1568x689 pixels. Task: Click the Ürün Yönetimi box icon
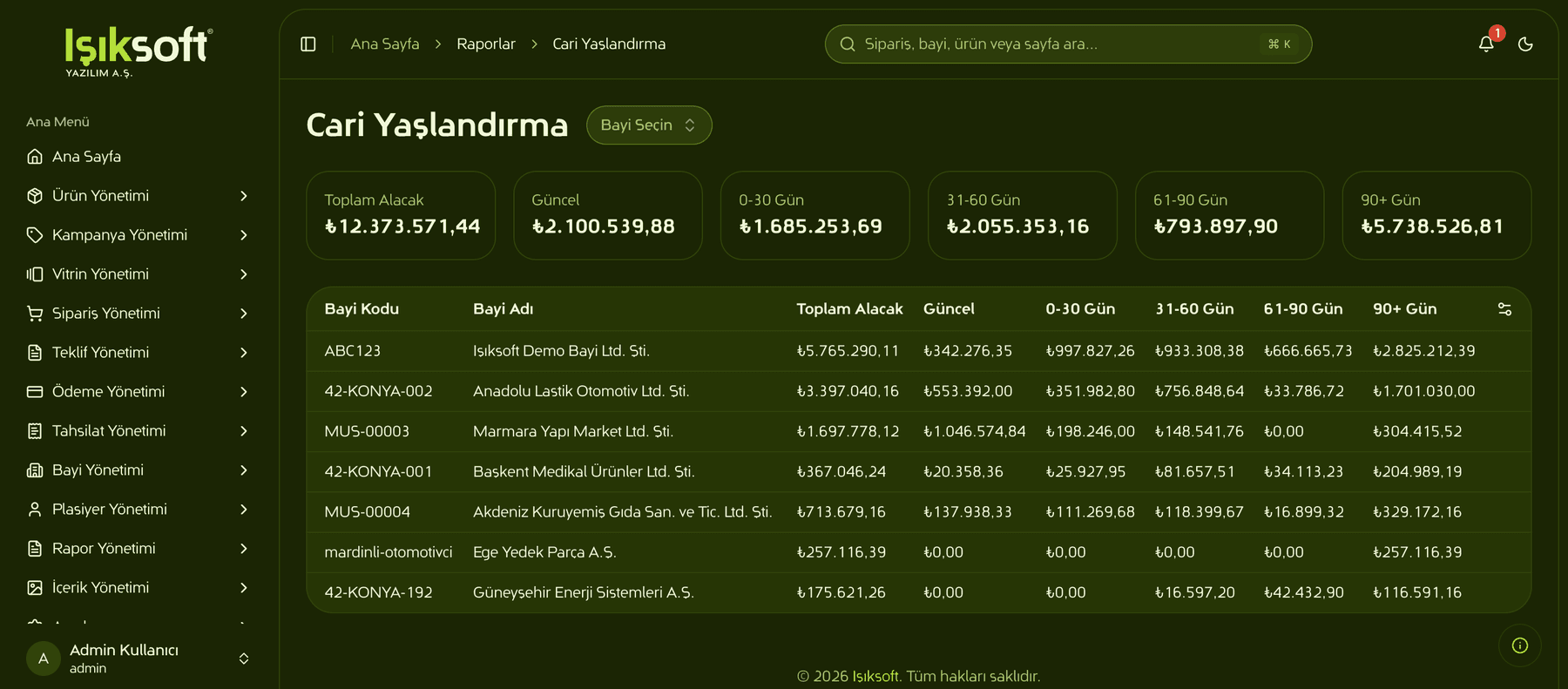click(35, 196)
